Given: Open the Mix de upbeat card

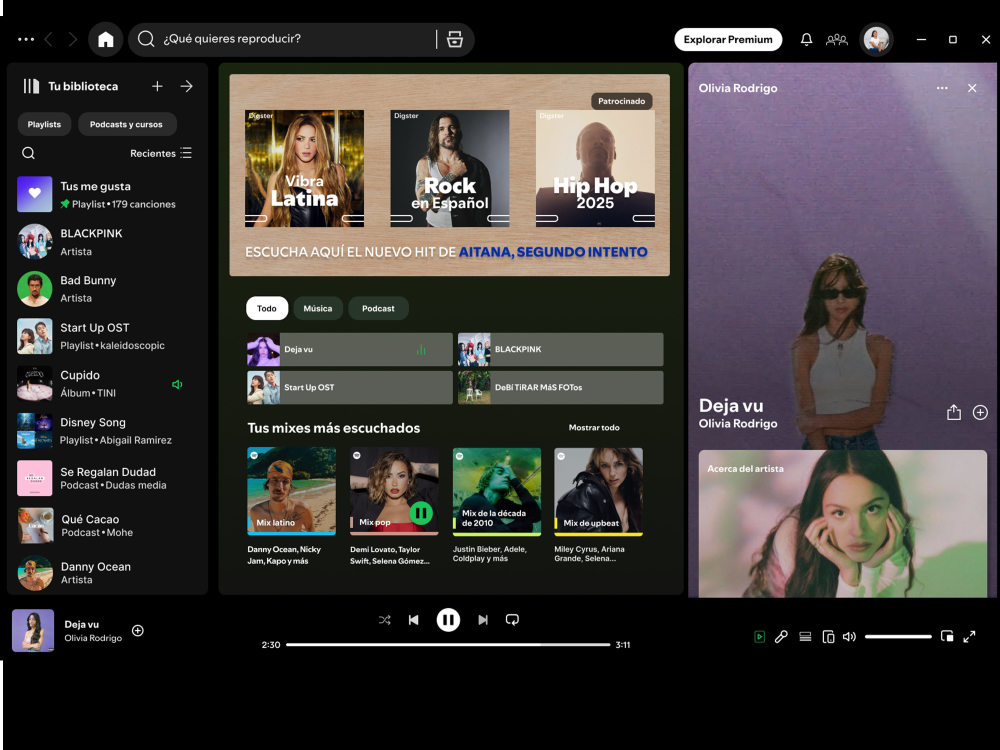Looking at the screenshot, I should click(x=599, y=506).
